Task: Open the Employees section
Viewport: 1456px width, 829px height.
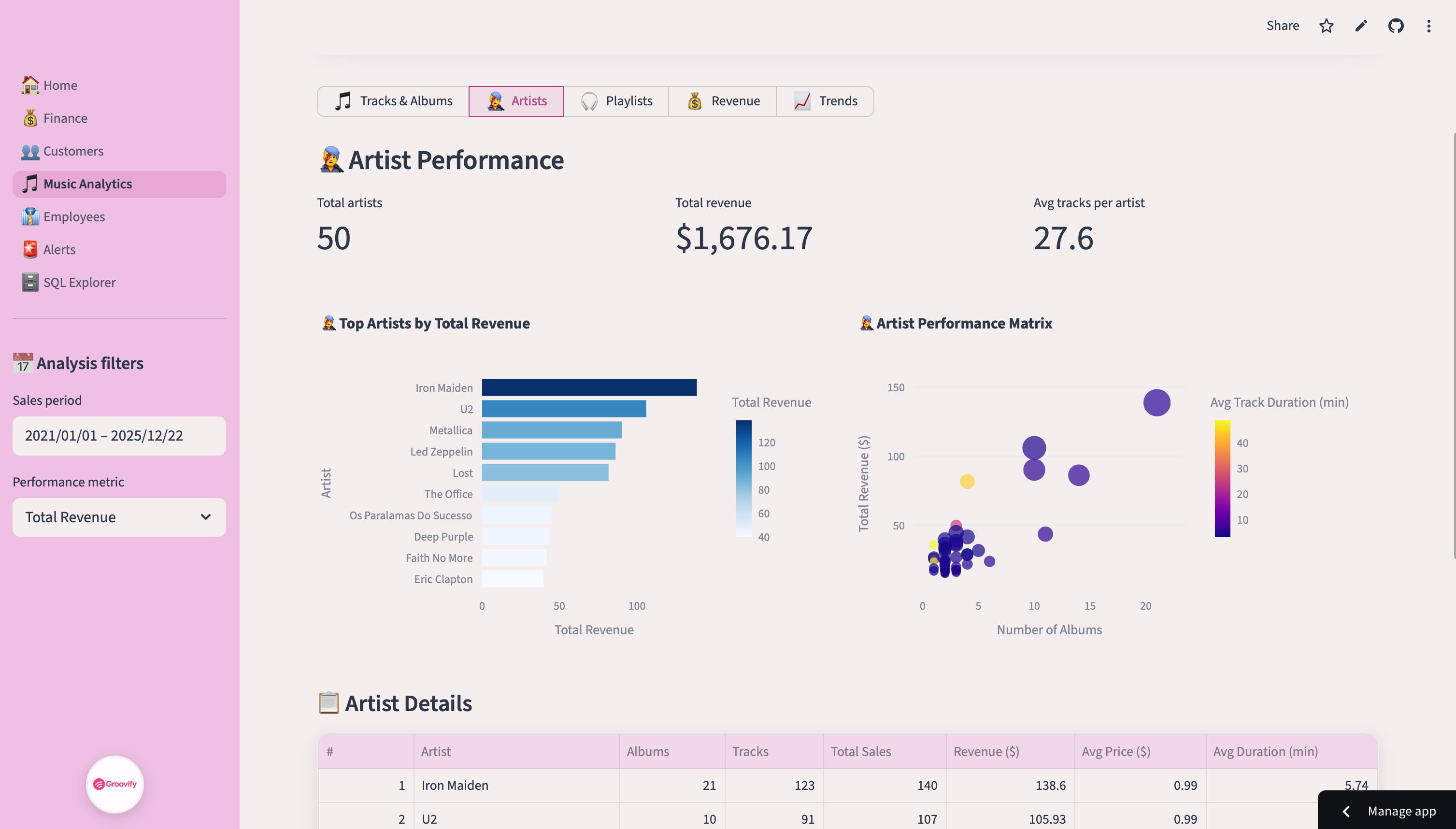Action: tap(74, 216)
